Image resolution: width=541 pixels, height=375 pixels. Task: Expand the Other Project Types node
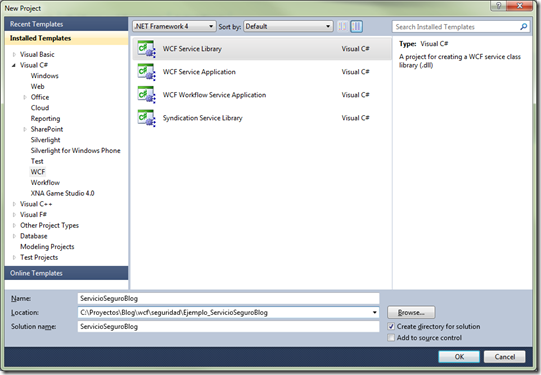point(14,226)
